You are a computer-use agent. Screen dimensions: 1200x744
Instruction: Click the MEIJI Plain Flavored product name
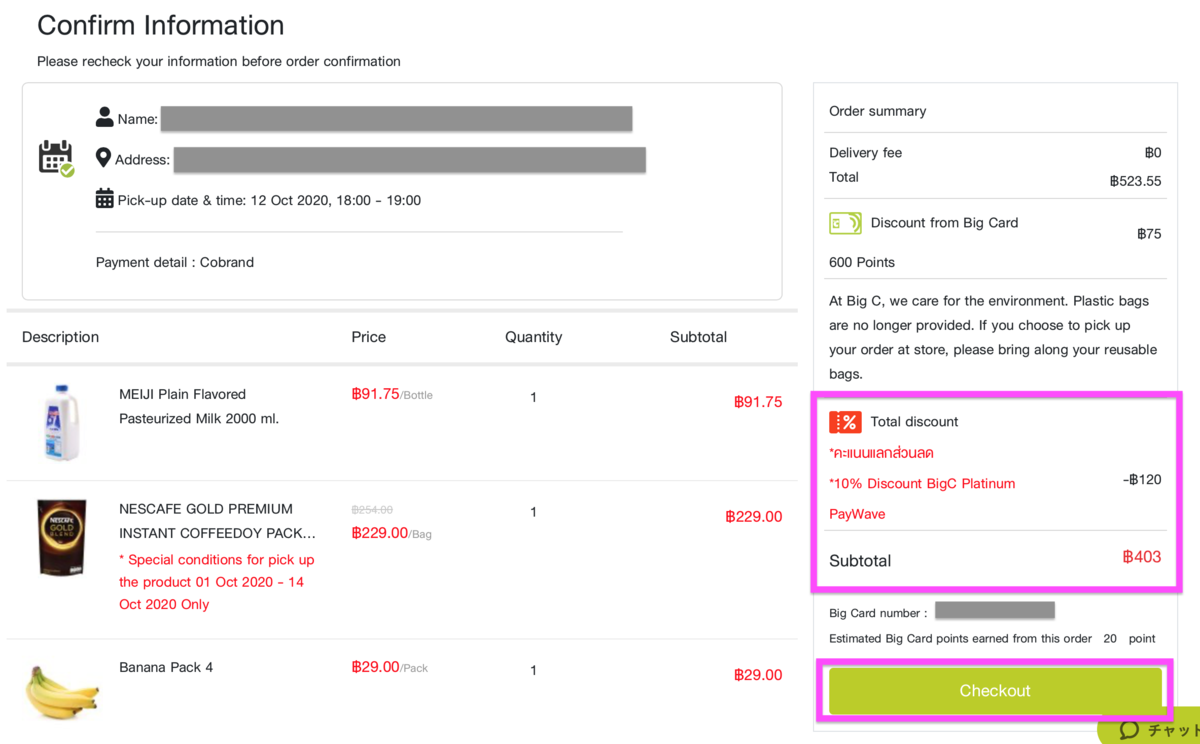[199, 406]
